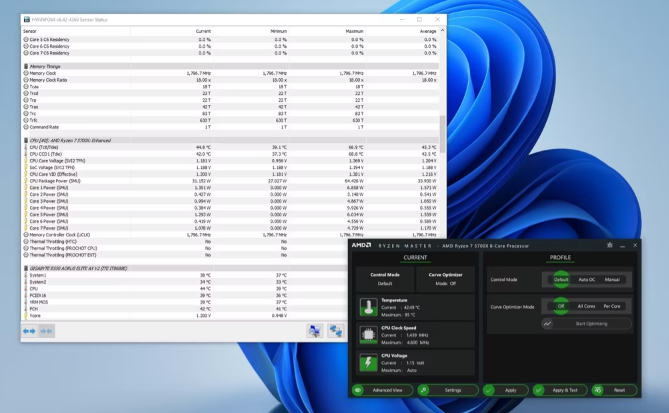Click the scroll-up arrow atop HWiNFO scrollbar
Viewport: 669px width, 413px height.
pyautogui.click(x=442, y=31)
